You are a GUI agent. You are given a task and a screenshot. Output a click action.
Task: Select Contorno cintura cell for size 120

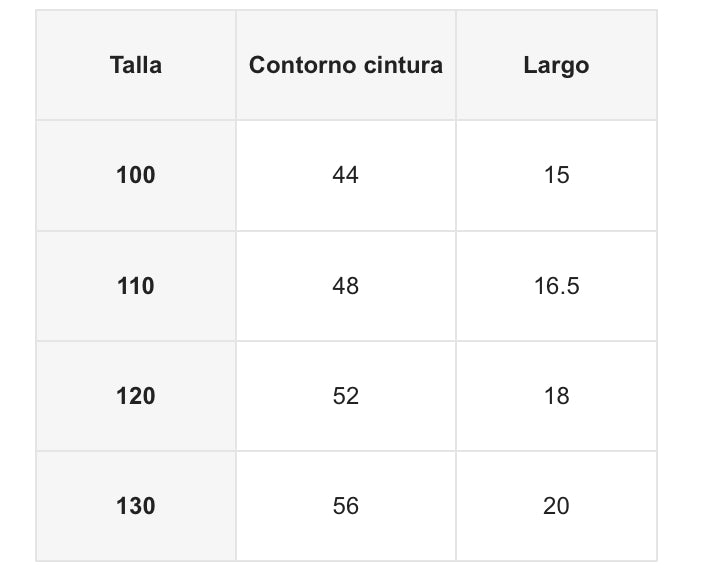[346, 396]
